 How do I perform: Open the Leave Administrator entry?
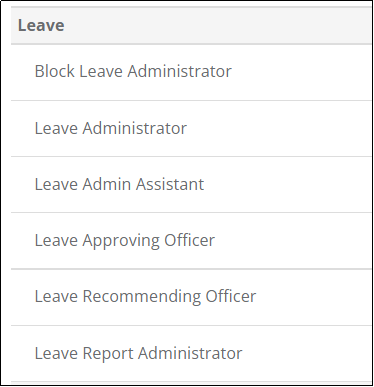(x=191, y=128)
